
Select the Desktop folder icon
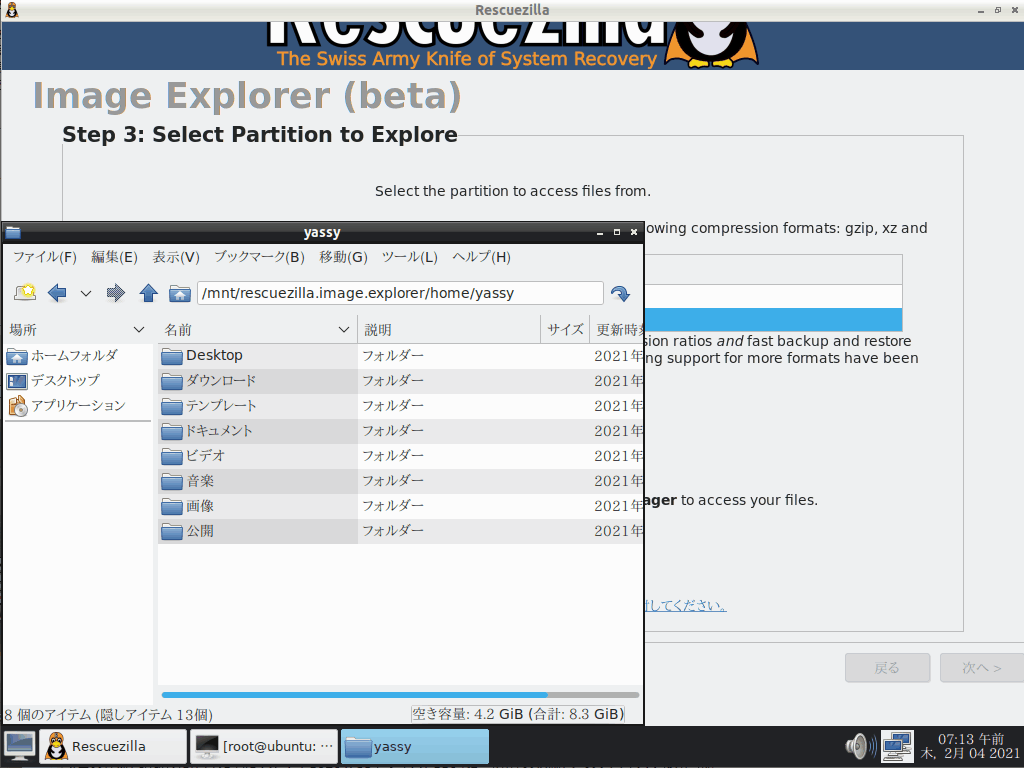172,356
